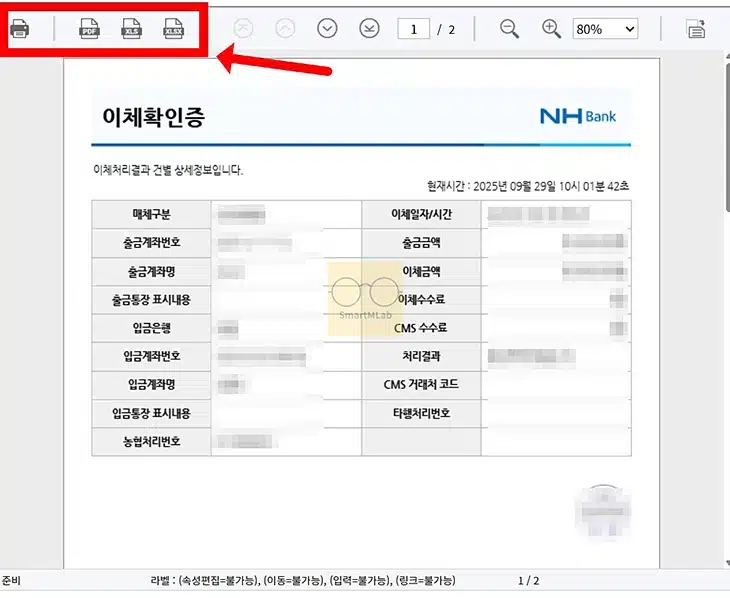Click the print icon in the toolbar
The height and width of the screenshot is (598, 730).
[x=20, y=30]
